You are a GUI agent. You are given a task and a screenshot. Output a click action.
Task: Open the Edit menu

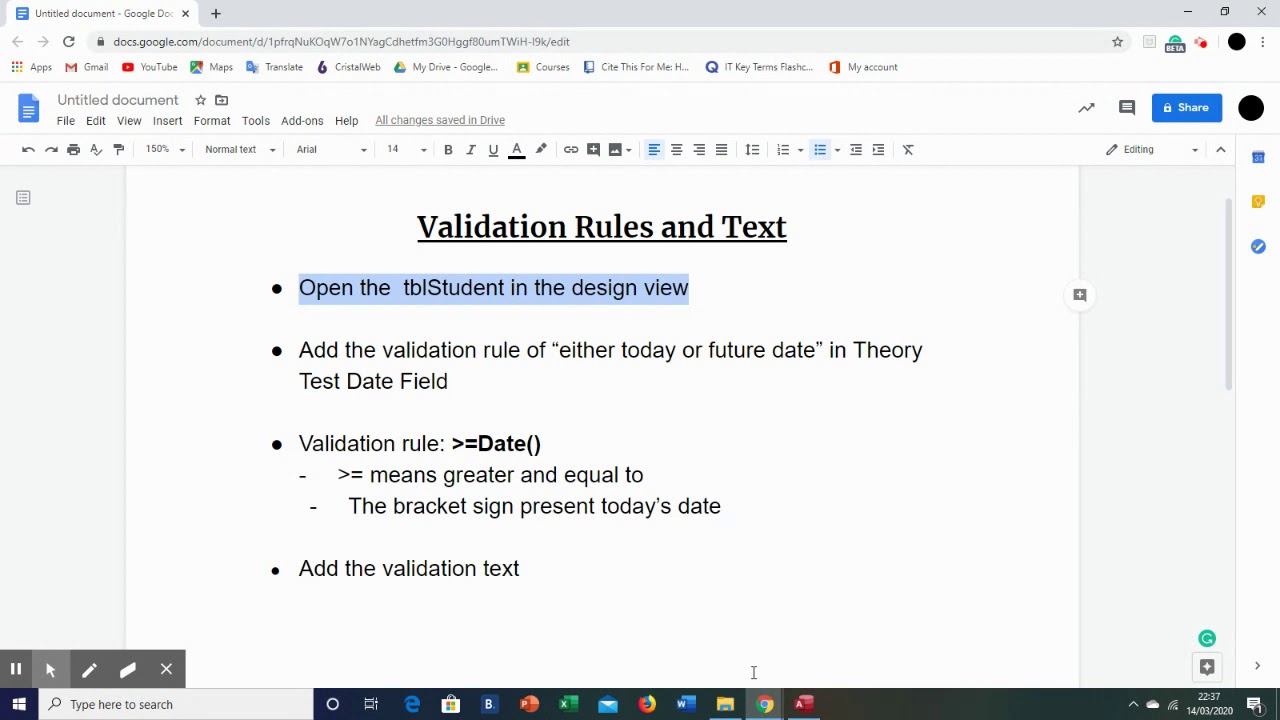[96, 121]
